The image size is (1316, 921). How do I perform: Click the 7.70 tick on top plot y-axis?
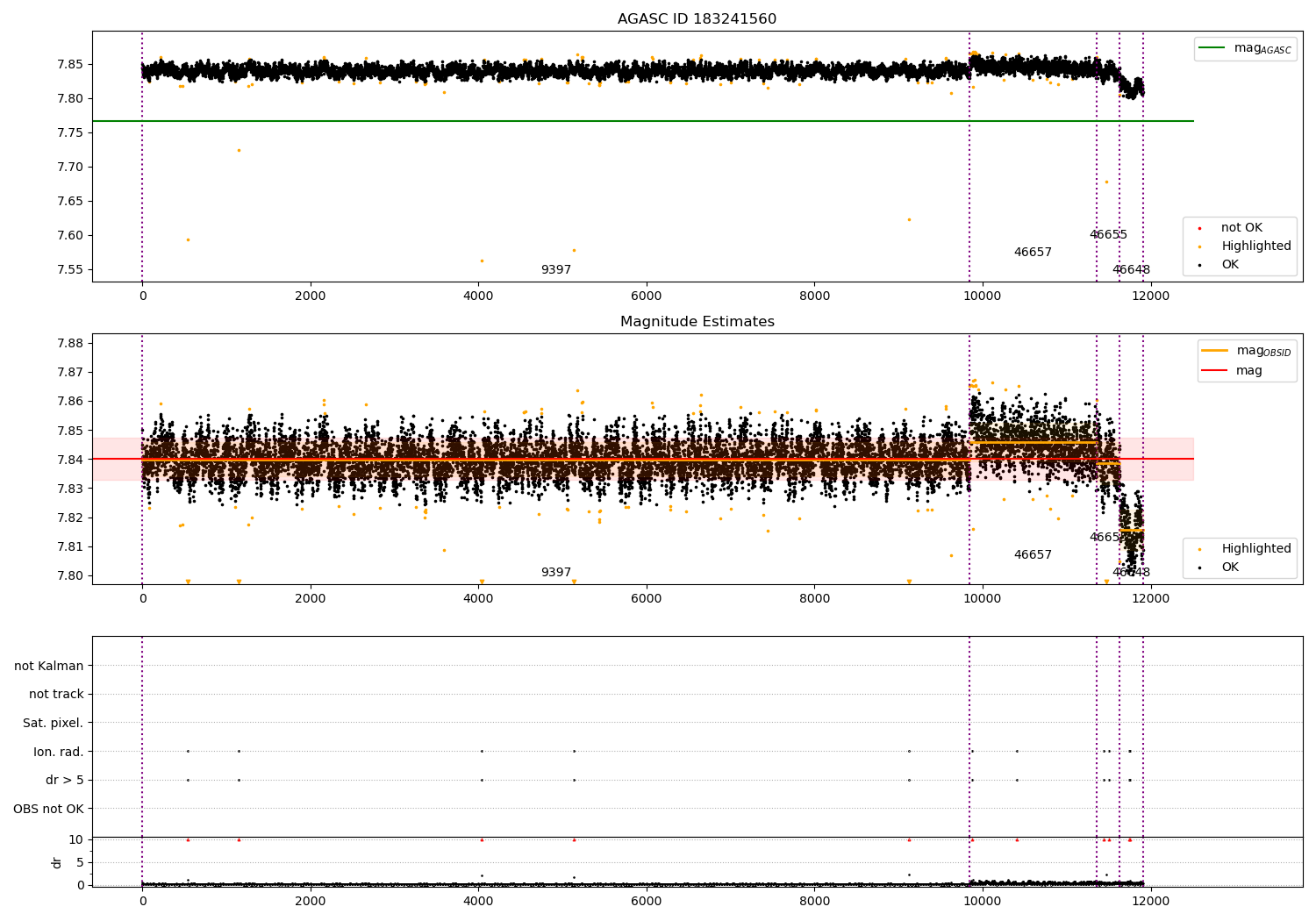(x=68, y=168)
